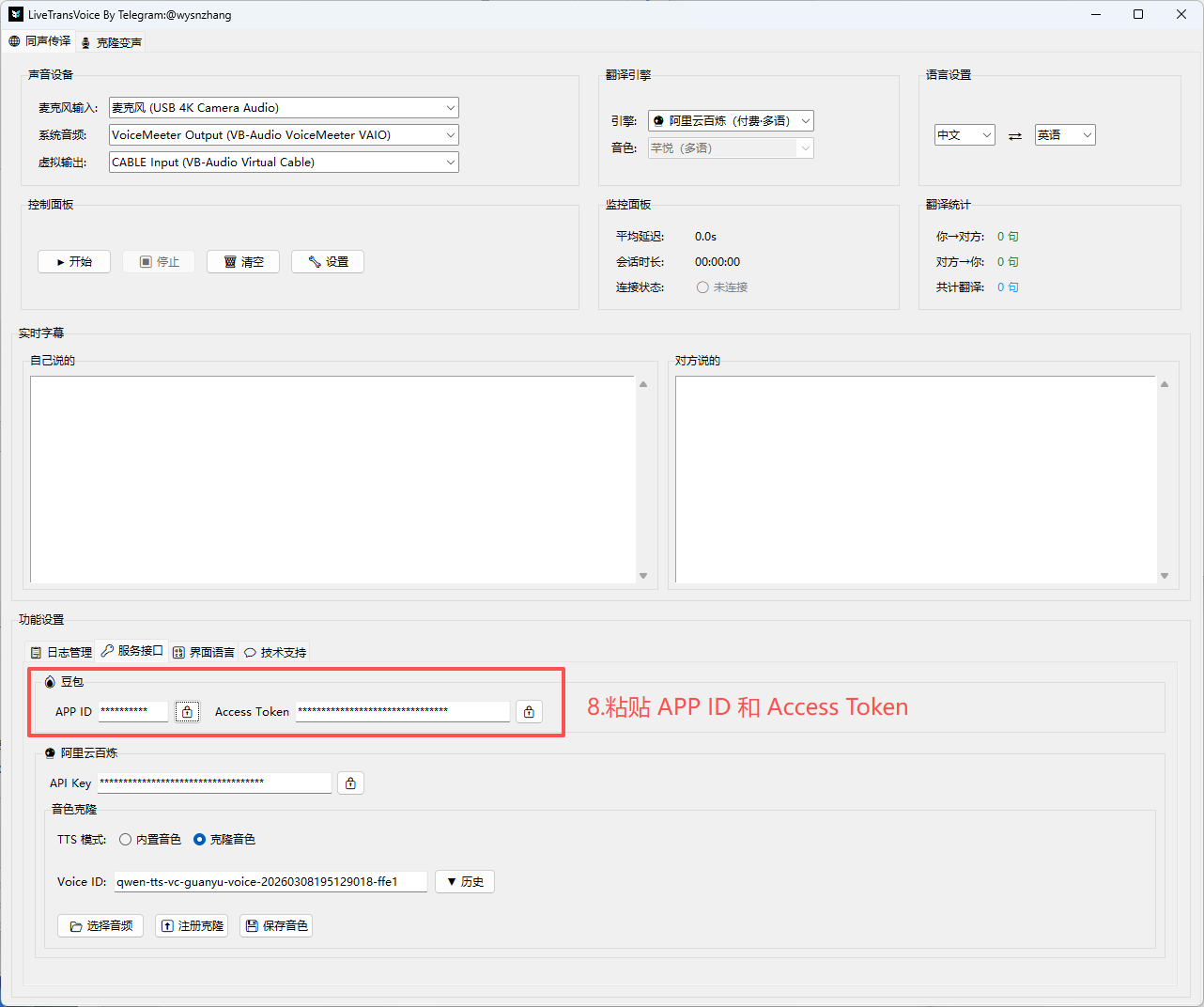Screen dimensions: 1204x1007
Task: Click 选择音频 button
Action: click(100, 926)
